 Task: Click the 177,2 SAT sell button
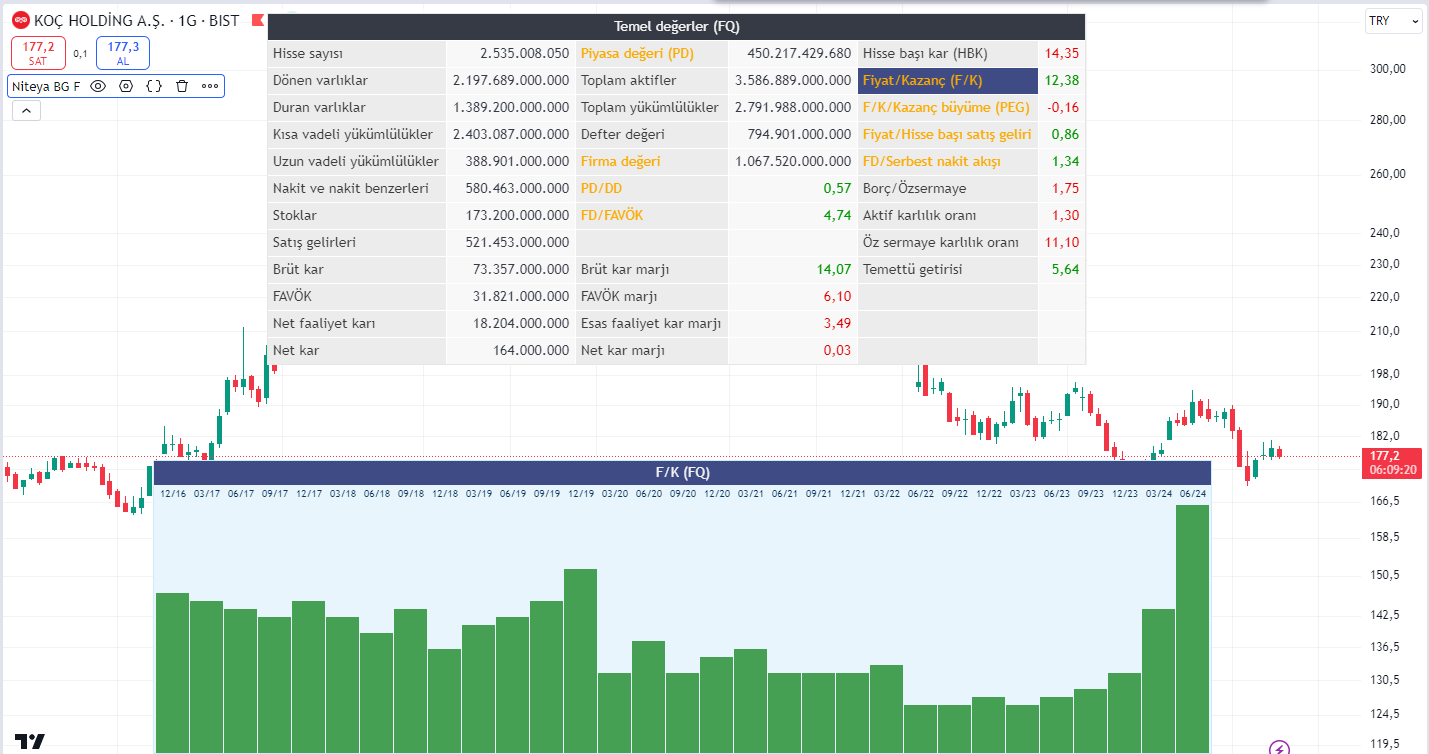point(38,52)
